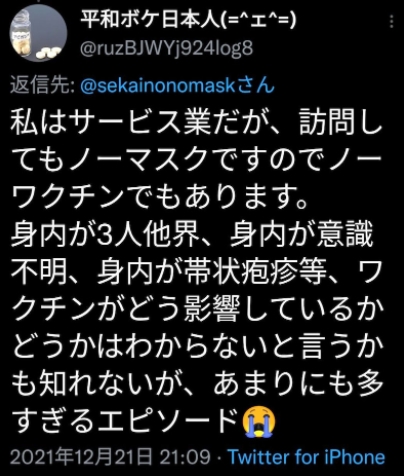Open the profile avatar with pill bottle
This screenshot has width=404, height=476.
[39, 33]
